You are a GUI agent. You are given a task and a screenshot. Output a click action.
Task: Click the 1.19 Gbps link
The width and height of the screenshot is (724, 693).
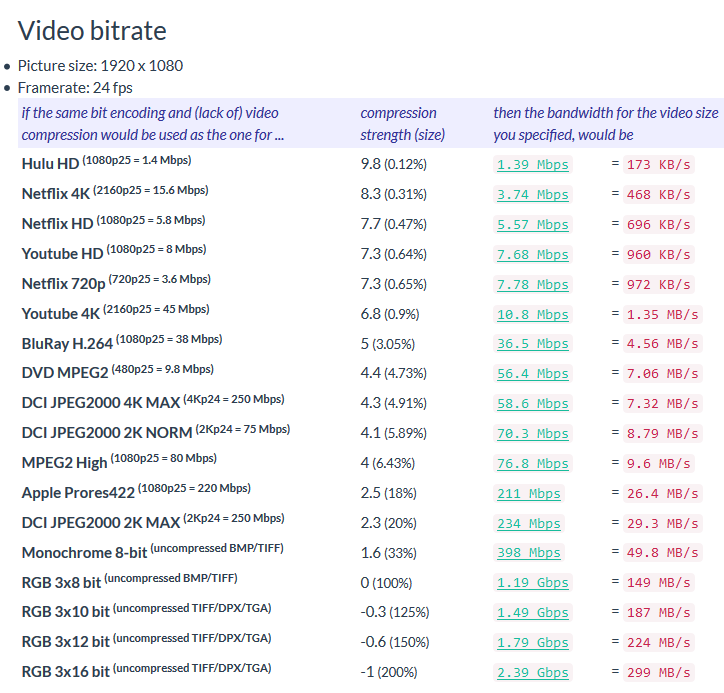[x=532, y=583]
